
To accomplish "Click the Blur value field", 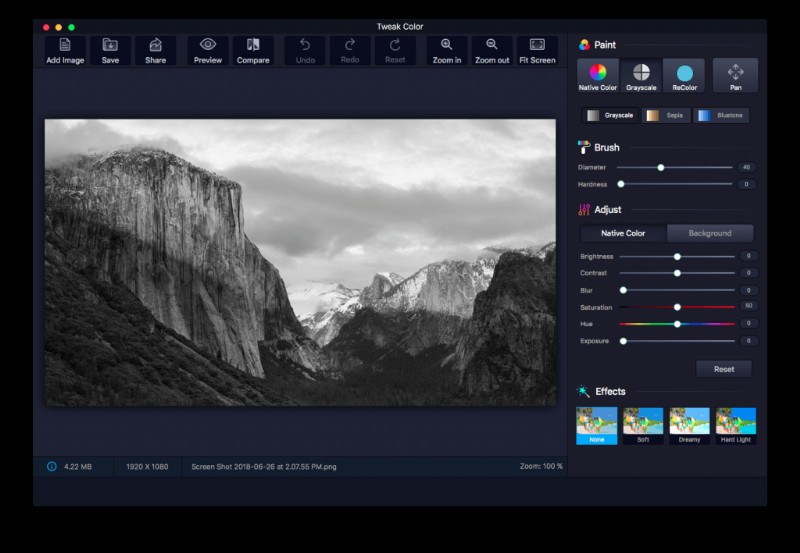I will pyautogui.click(x=748, y=290).
